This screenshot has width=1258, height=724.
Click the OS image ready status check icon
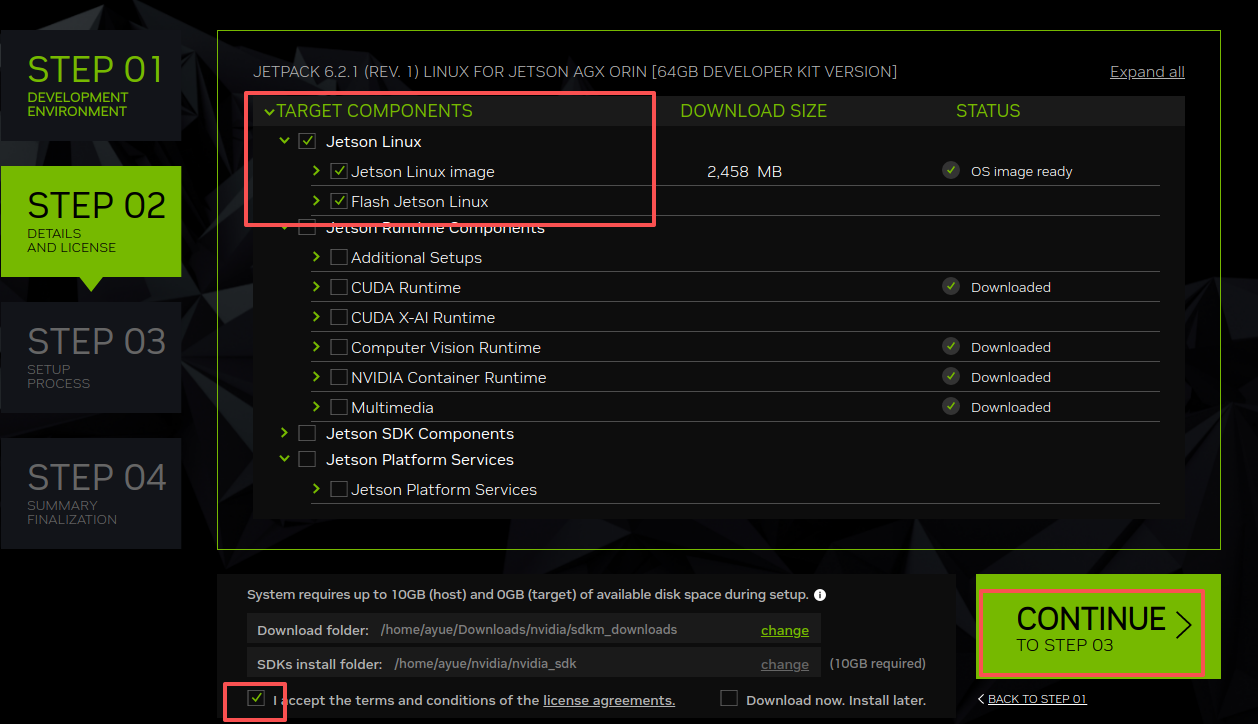click(951, 171)
